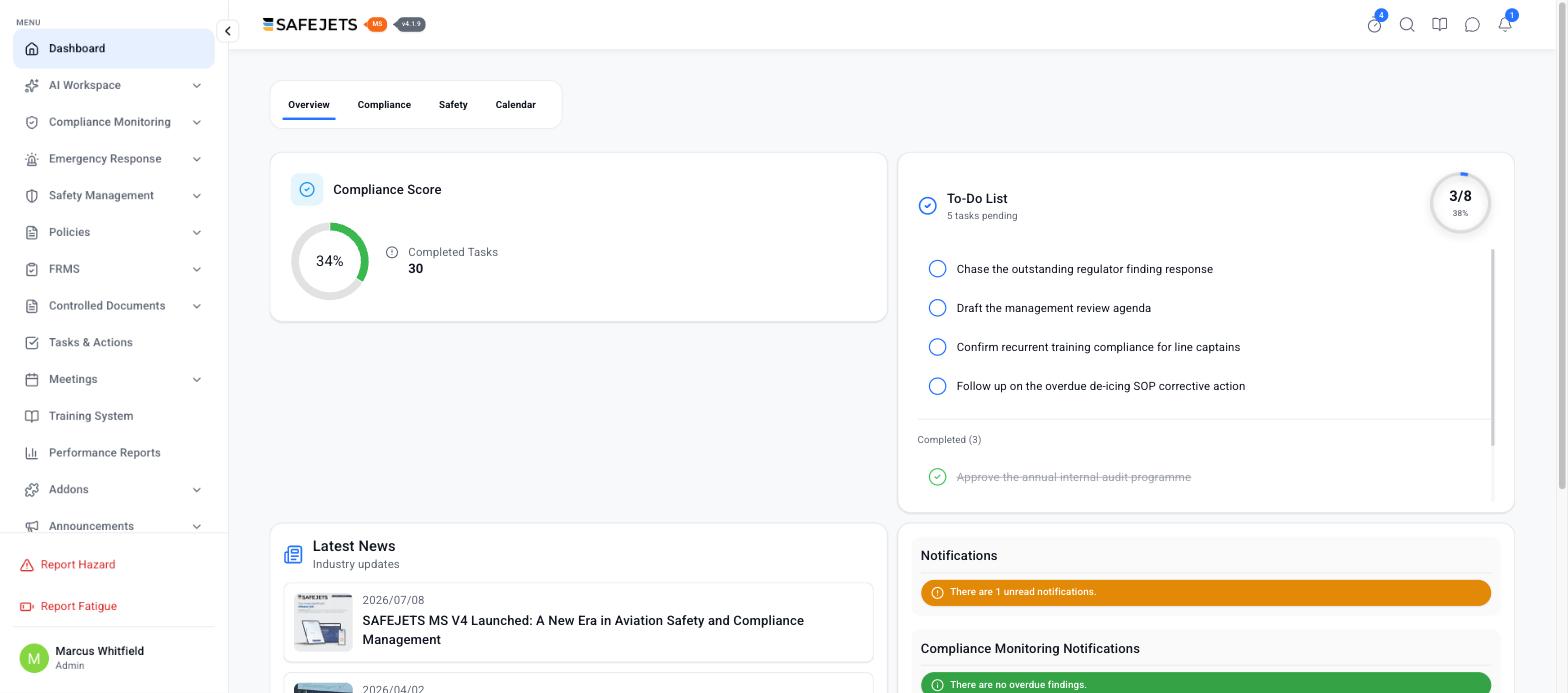
Task: Click the Dashboard home icon
Action: point(32,49)
